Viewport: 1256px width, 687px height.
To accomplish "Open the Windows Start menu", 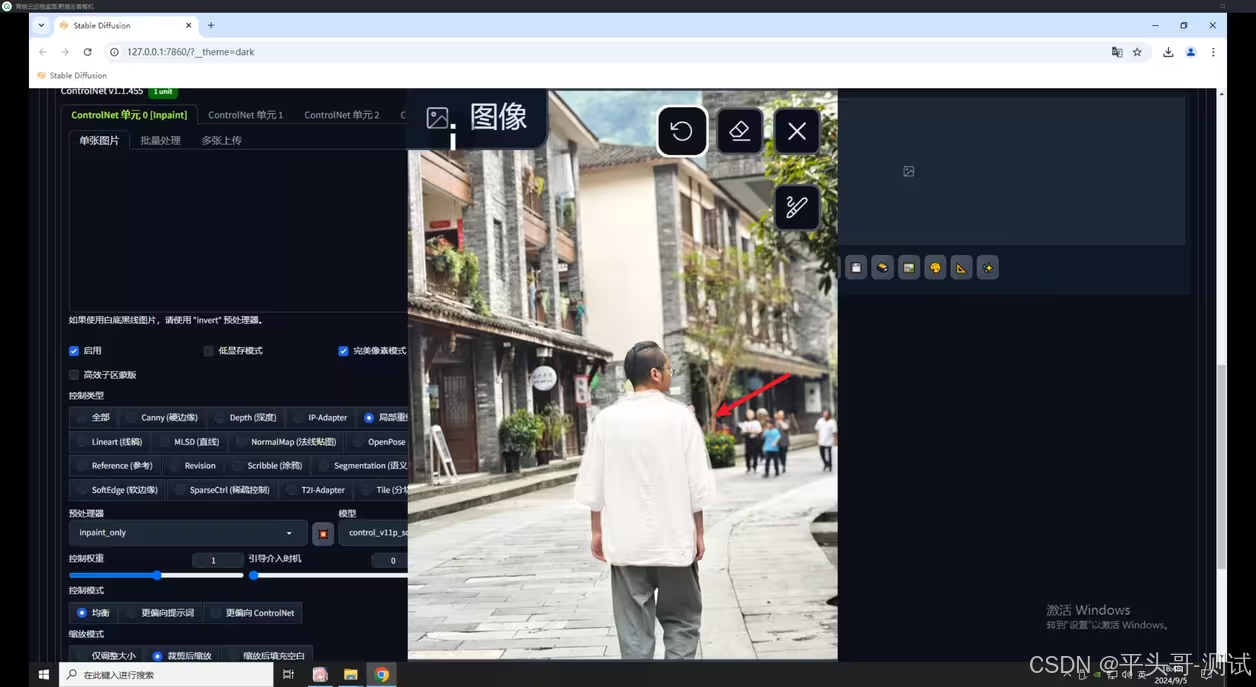I will click(x=43, y=675).
